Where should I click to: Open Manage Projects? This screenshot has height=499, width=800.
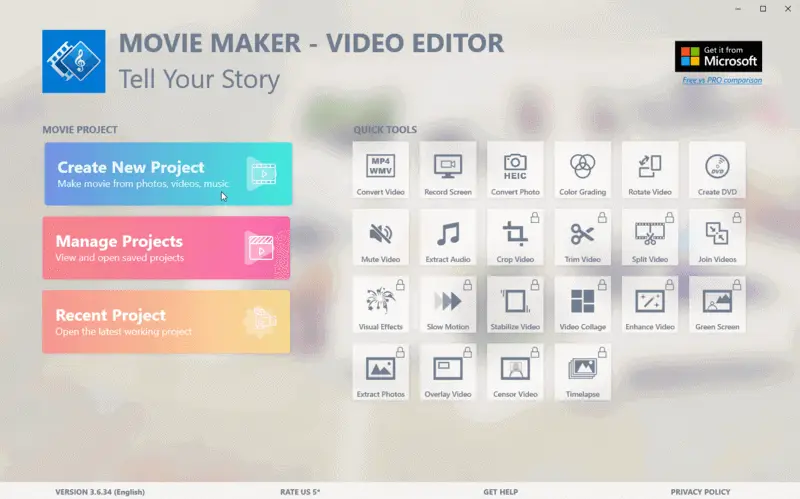(166, 247)
